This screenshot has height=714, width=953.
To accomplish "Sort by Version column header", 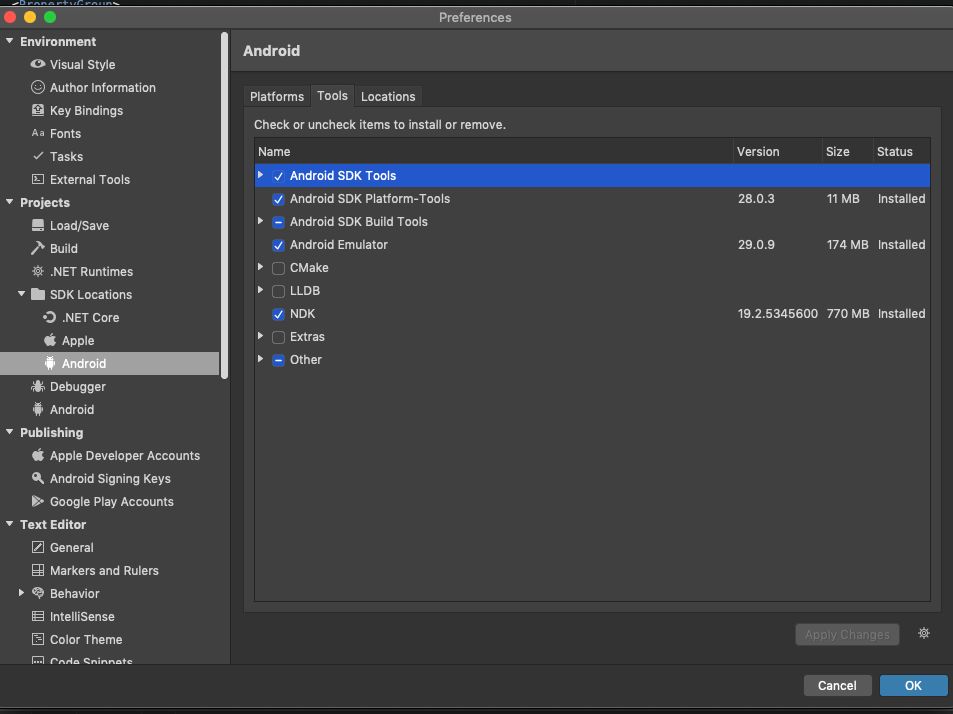I will coord(777,151).
